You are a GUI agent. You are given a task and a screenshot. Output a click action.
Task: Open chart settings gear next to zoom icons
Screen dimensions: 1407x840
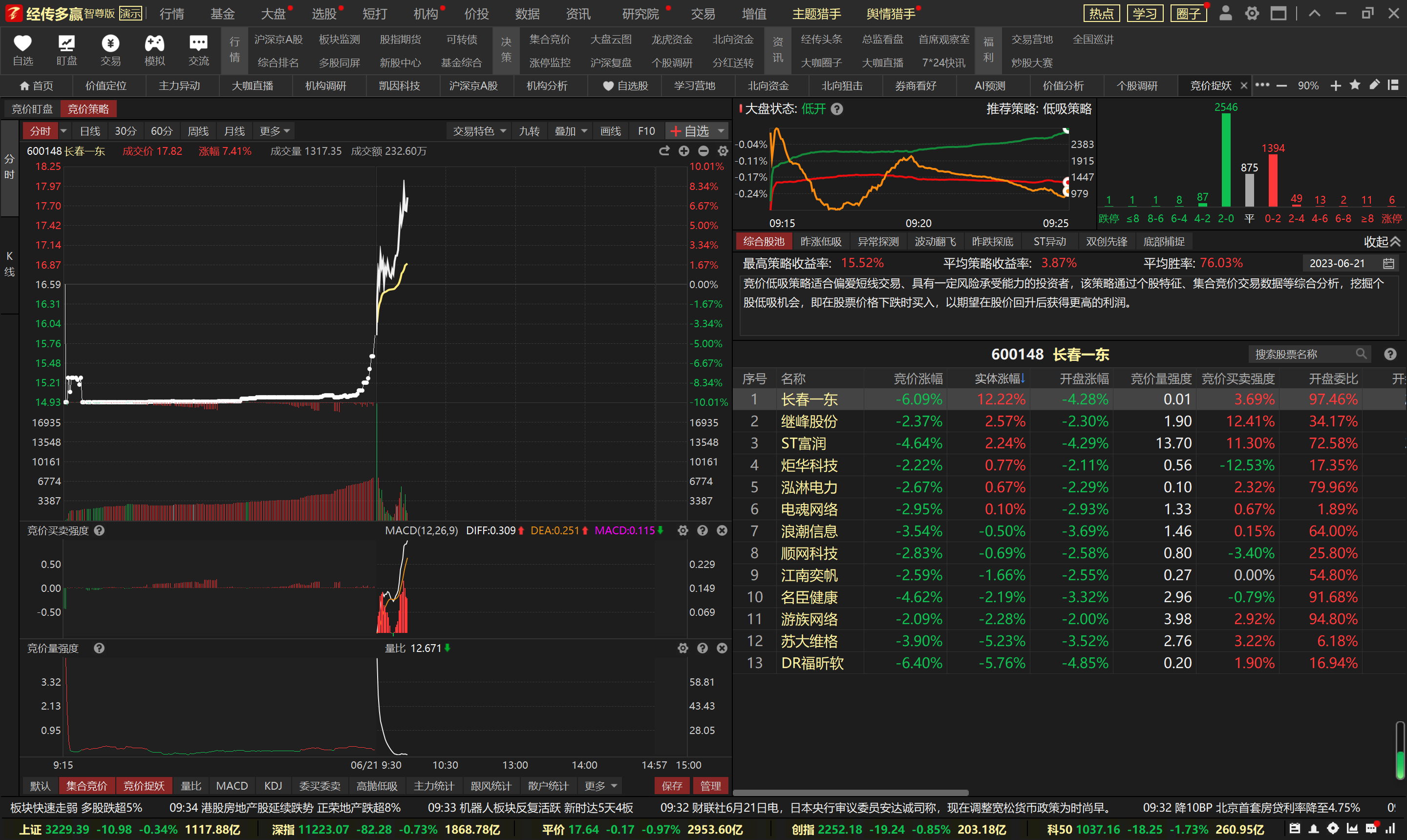tap(723, 151)
